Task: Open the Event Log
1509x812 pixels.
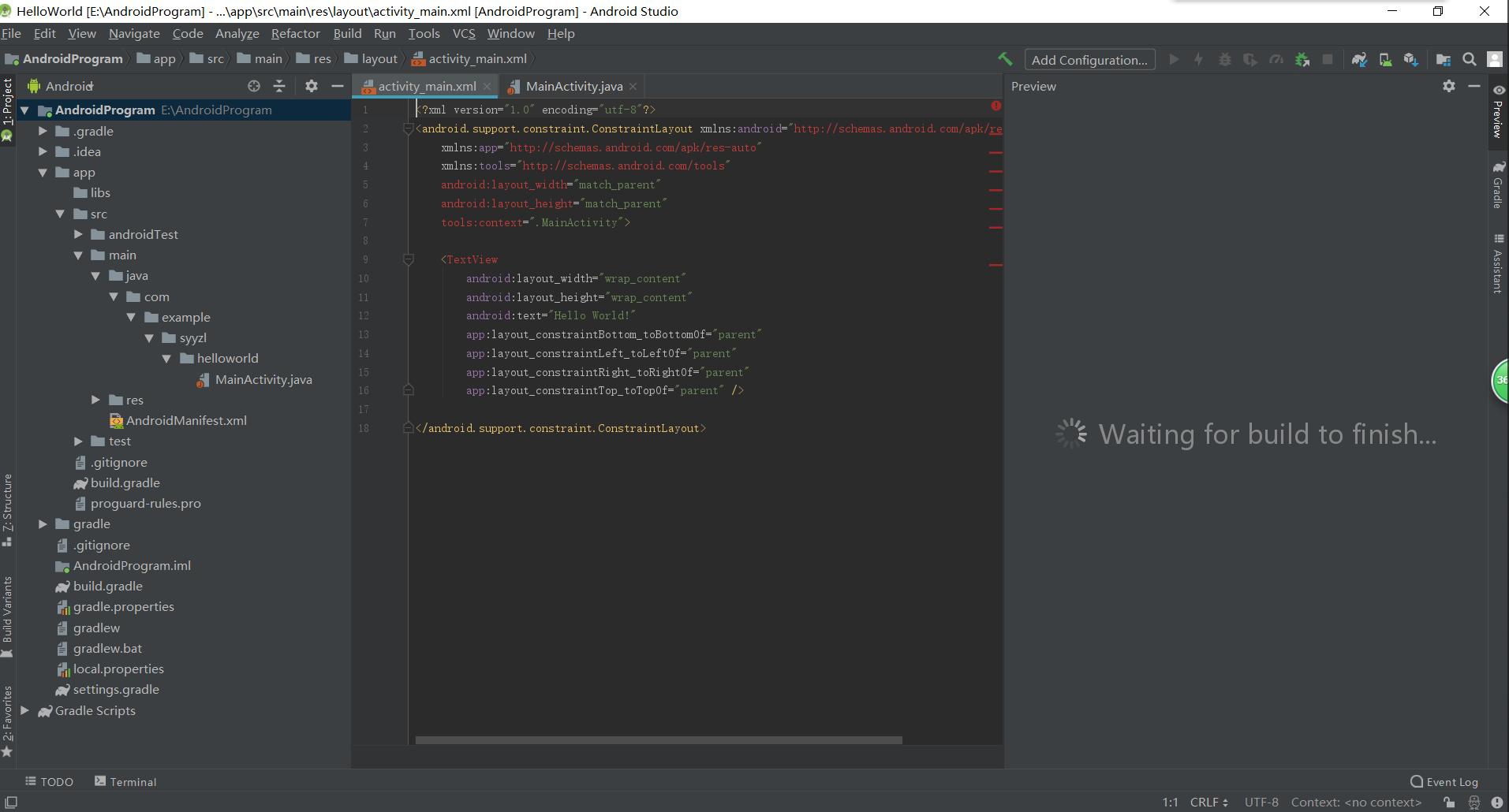Action: [1444, 781]
